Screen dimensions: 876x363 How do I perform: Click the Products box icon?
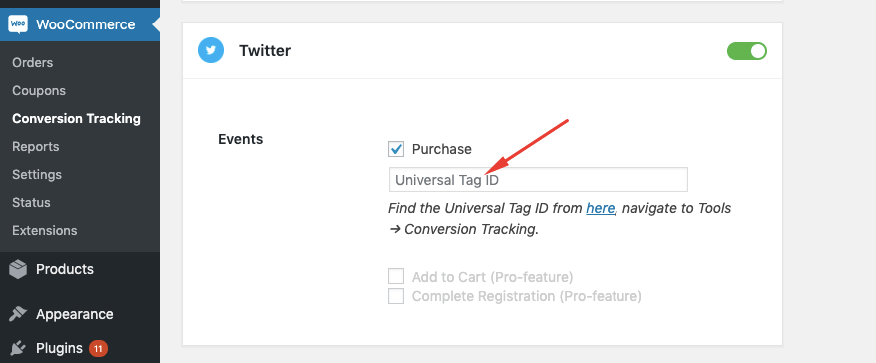(x=18, y=270)
